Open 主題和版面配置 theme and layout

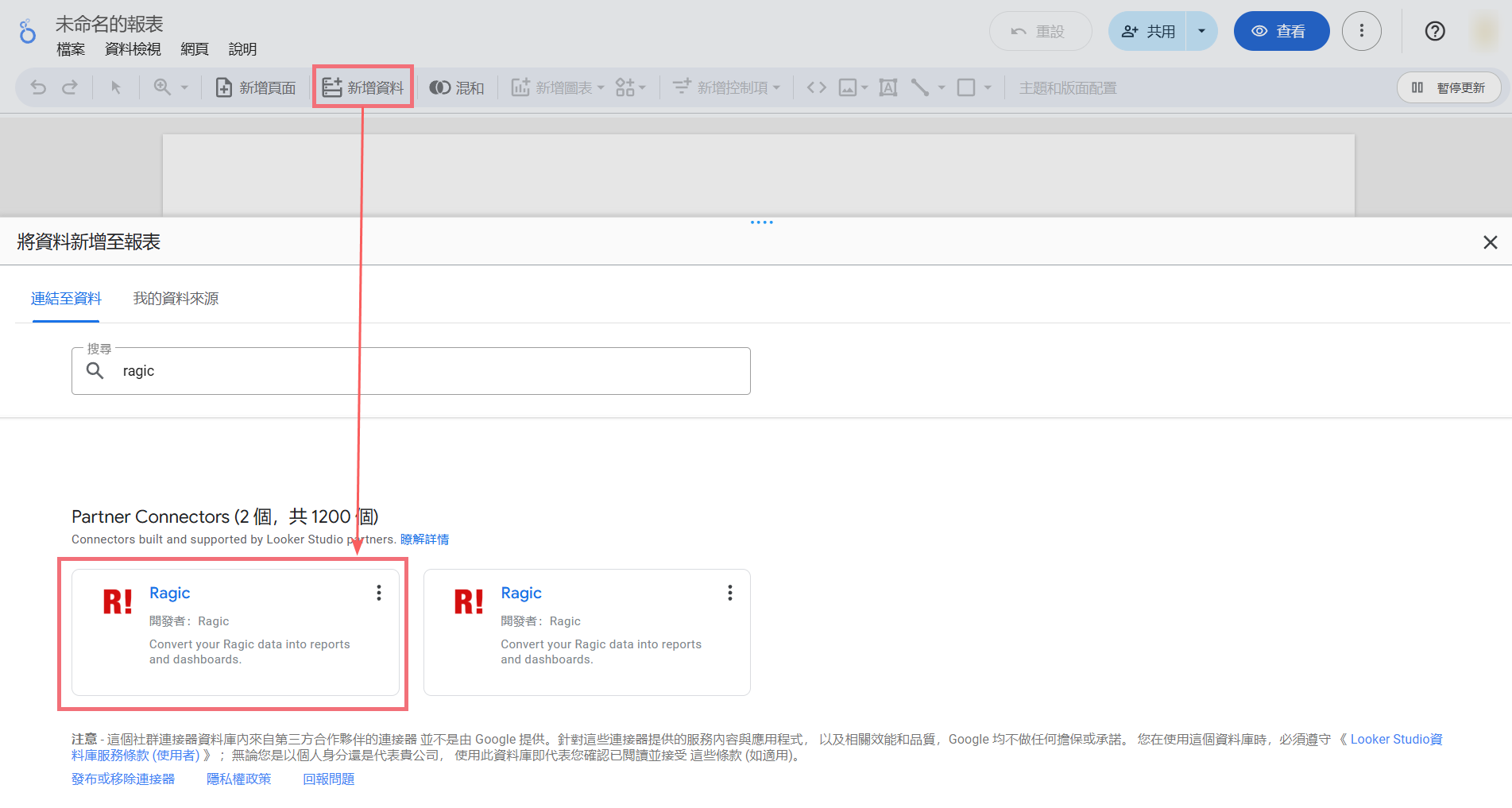point(1068,87)
